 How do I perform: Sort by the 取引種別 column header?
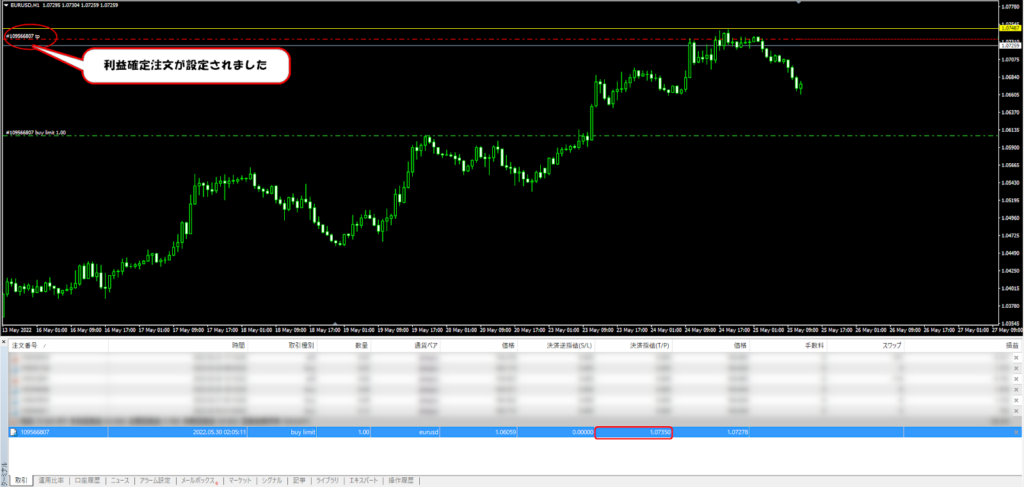[x=283, y=345]
